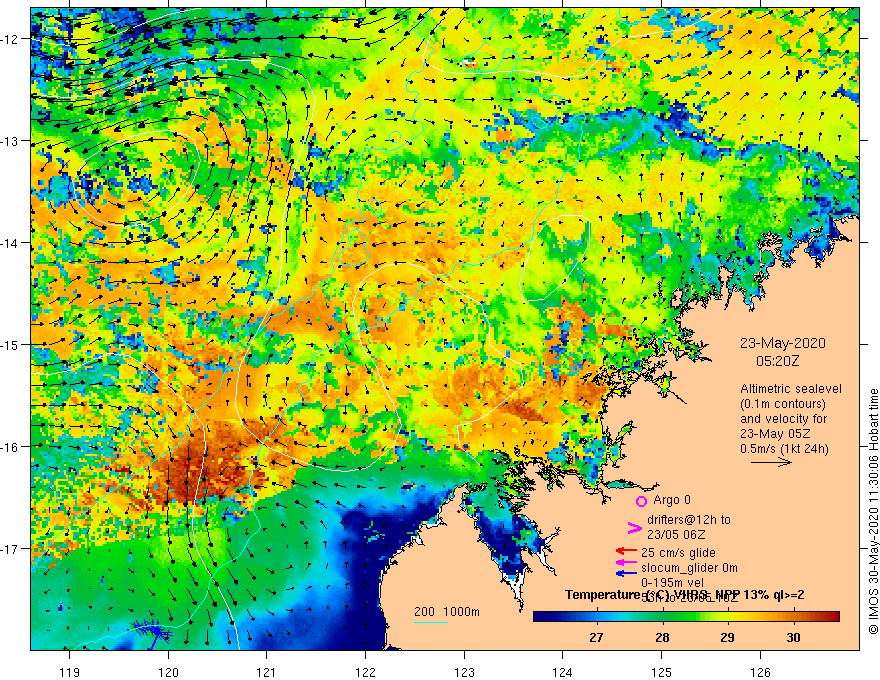Click the cyan isobath legend line under 200 1000m
Image resolution: width=880 pixels, height=680 pixels.
tap(431, 622)
